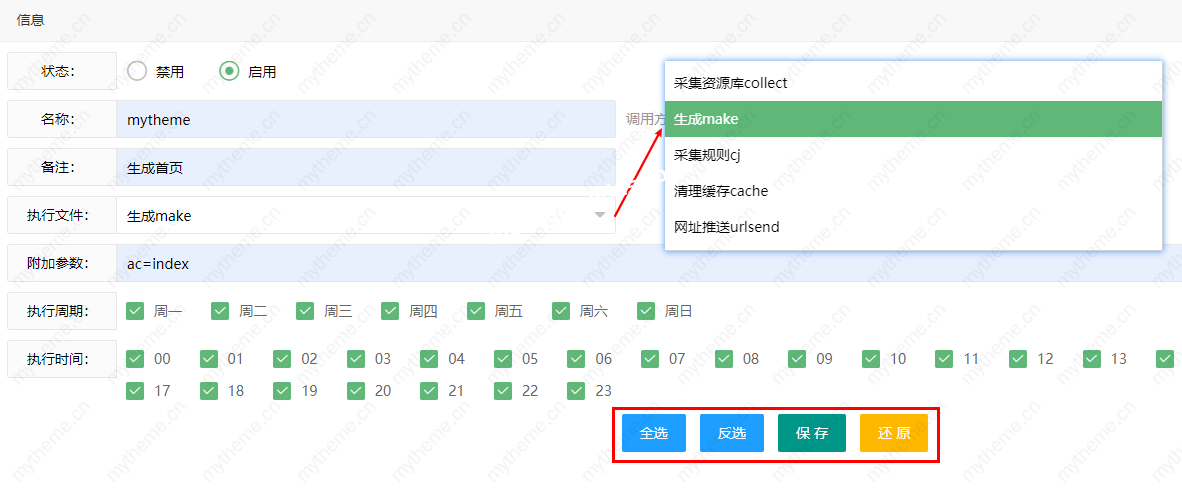The image size is (1182, 493).
Task: Toggle the 周三 checkbox
Action: [x=305, y=311]
